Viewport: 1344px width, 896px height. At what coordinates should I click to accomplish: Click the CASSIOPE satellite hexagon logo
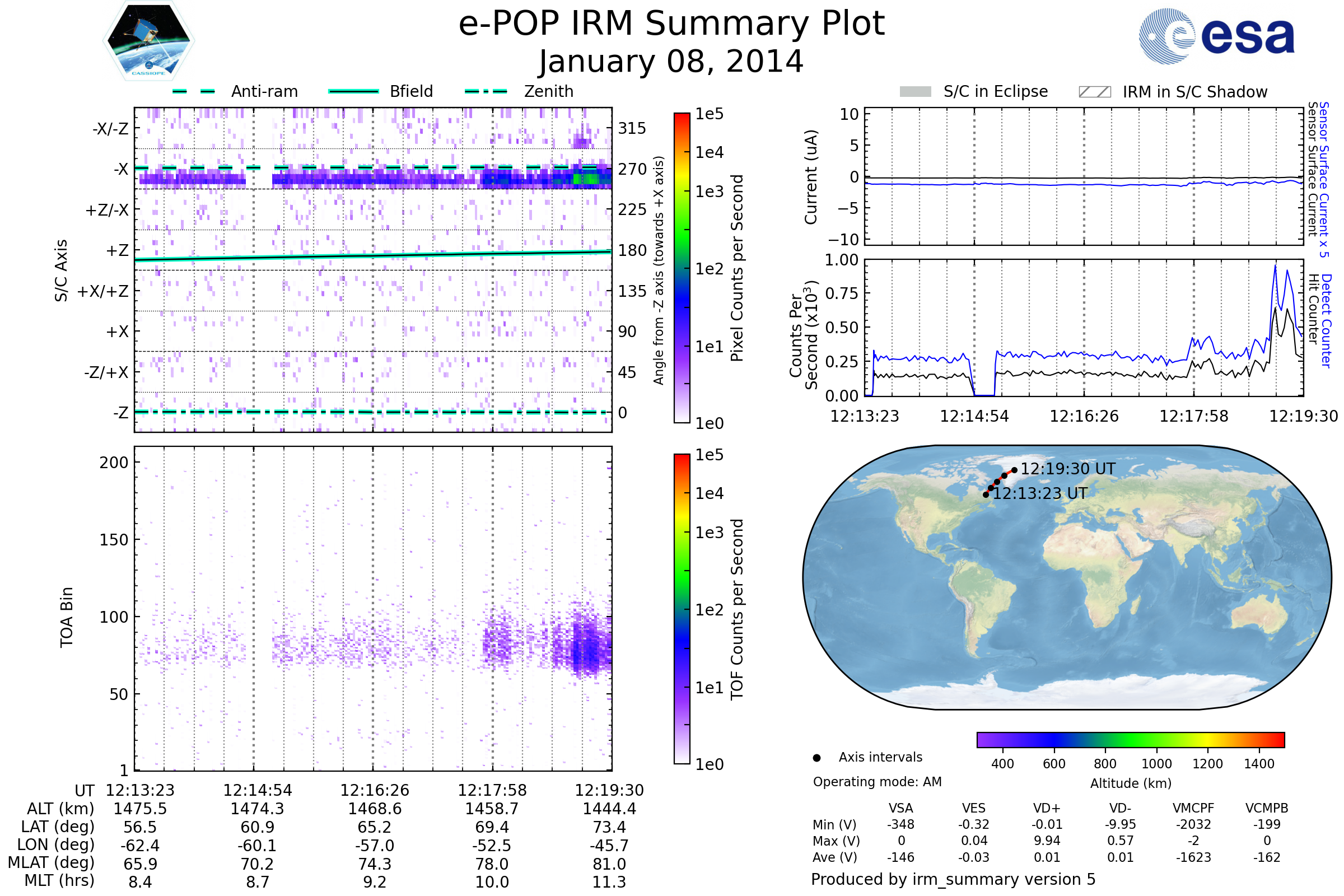[x=148, y=41]
